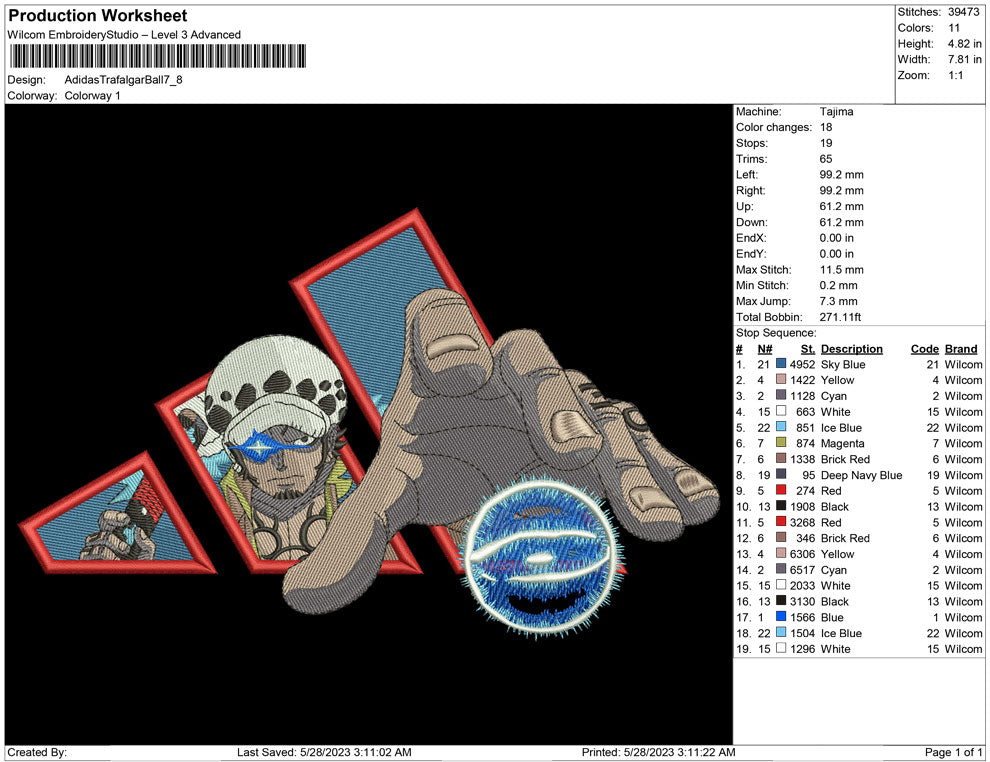This screenshot has height=762, width=990.
Task: Click the White swatch with 663 stitches
Action: (781, 411)
